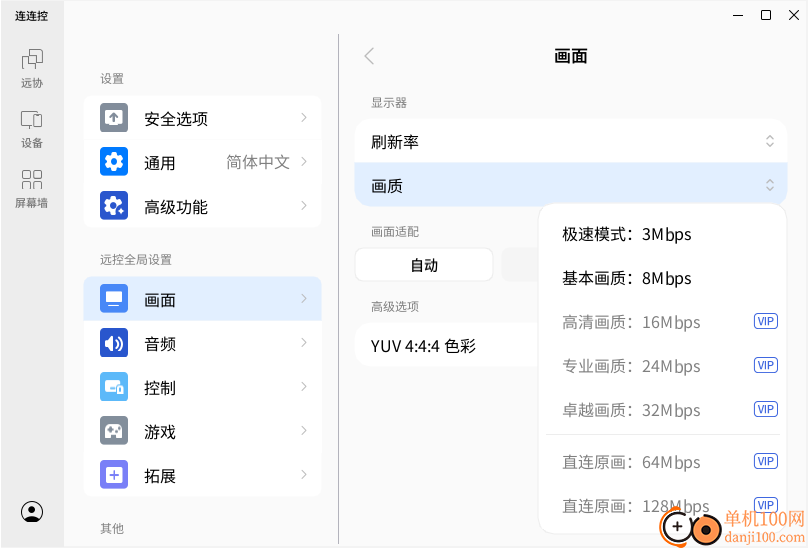This screenshot has width=808, height=548.
Task: Expand the 音频 row chevron
Action: [x=304, y=343]
